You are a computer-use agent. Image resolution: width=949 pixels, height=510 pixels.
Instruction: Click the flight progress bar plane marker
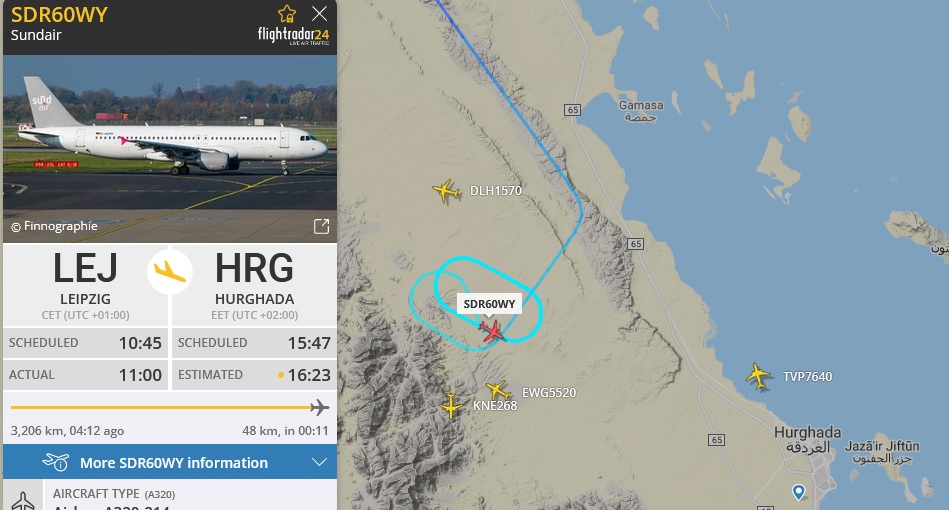320,408
